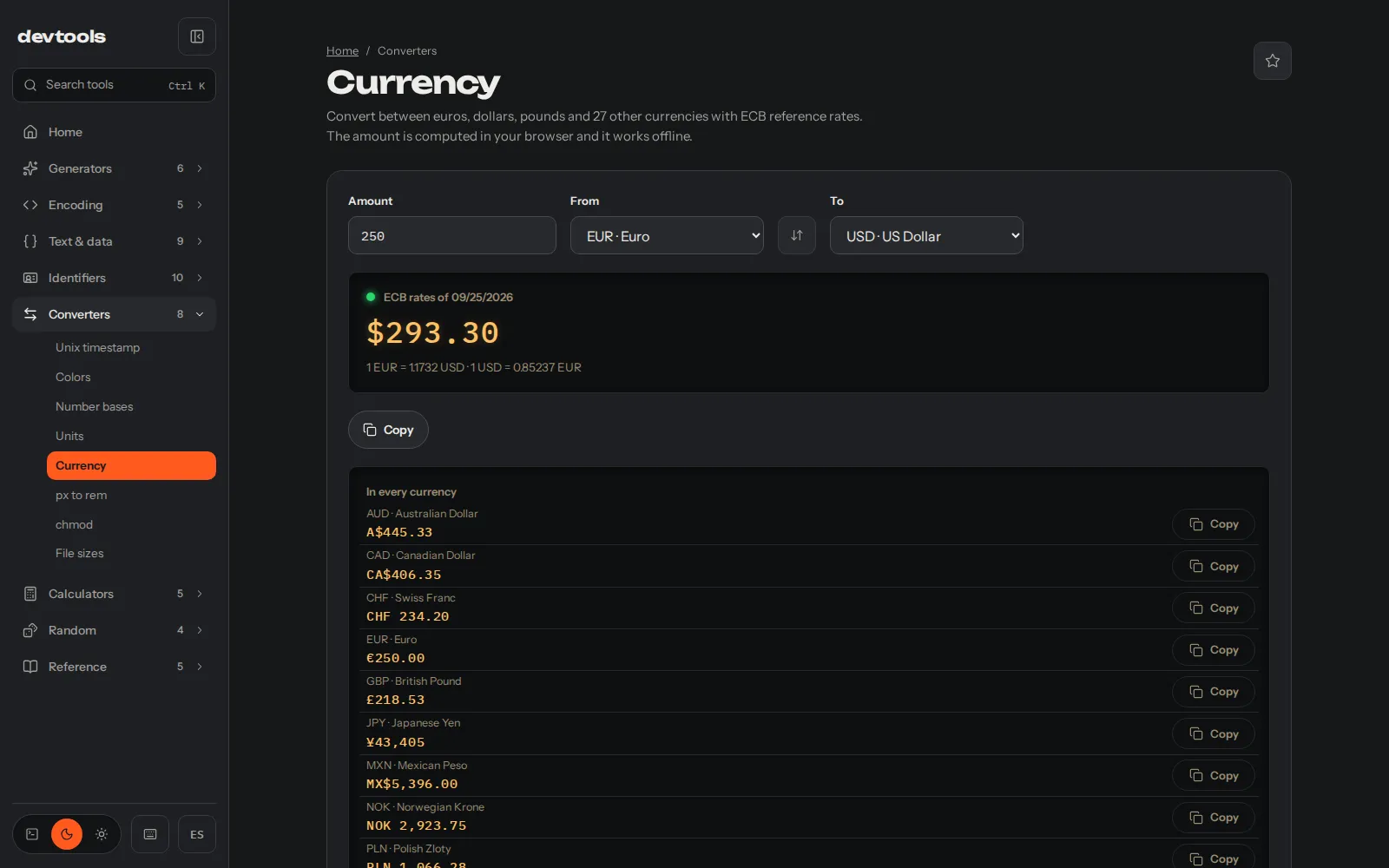
Task: Expand the Random category
Action: tap(114, 630)
